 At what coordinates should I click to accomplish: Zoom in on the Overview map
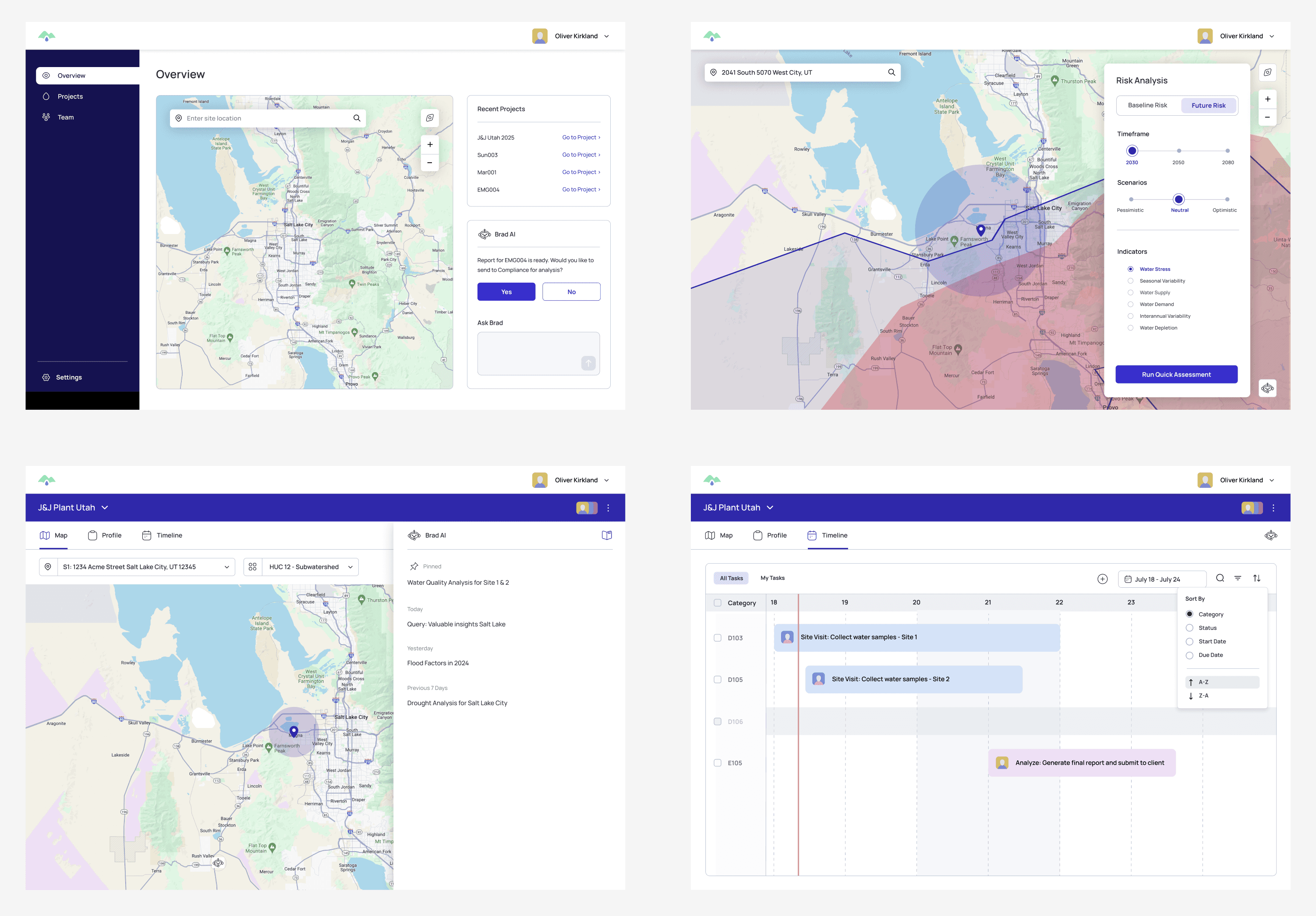(x=430, y=145)
